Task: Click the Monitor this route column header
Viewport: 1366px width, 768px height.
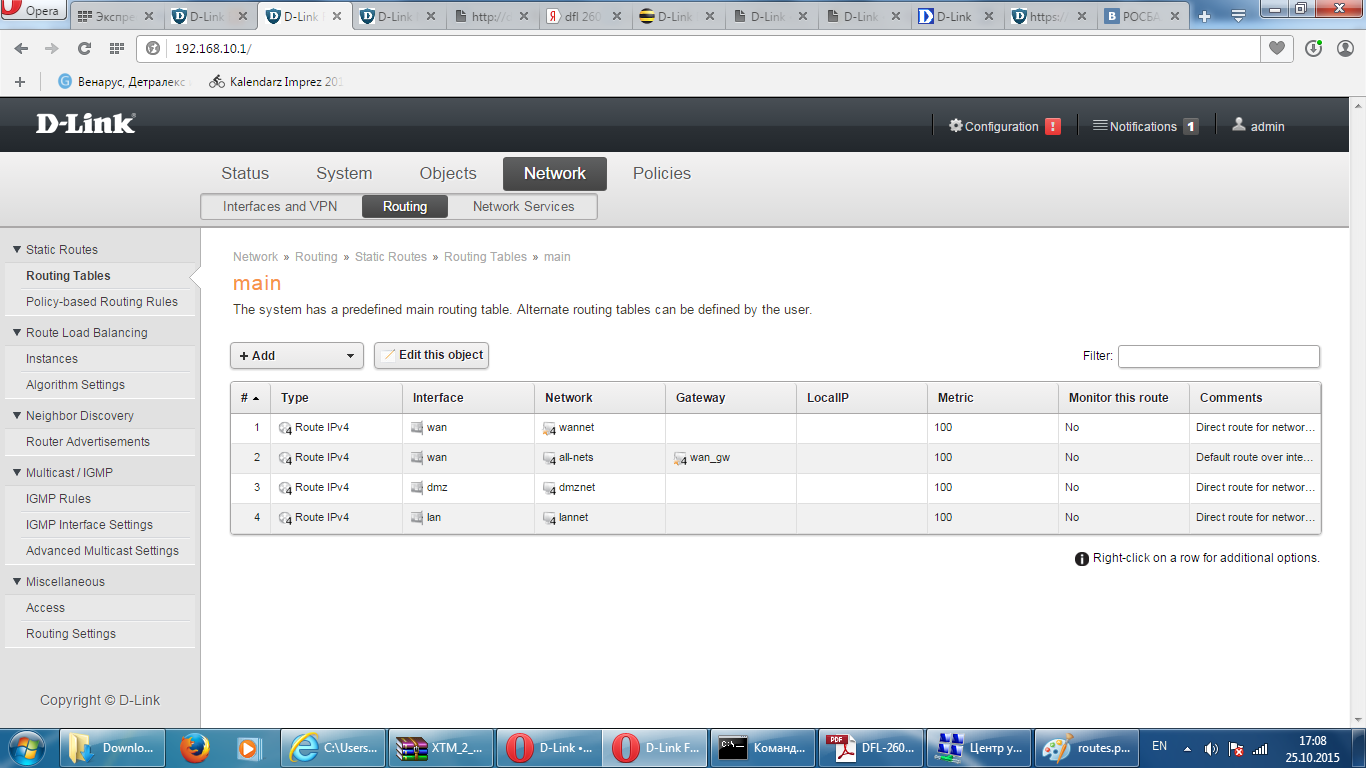Action: pos(1124,397)
